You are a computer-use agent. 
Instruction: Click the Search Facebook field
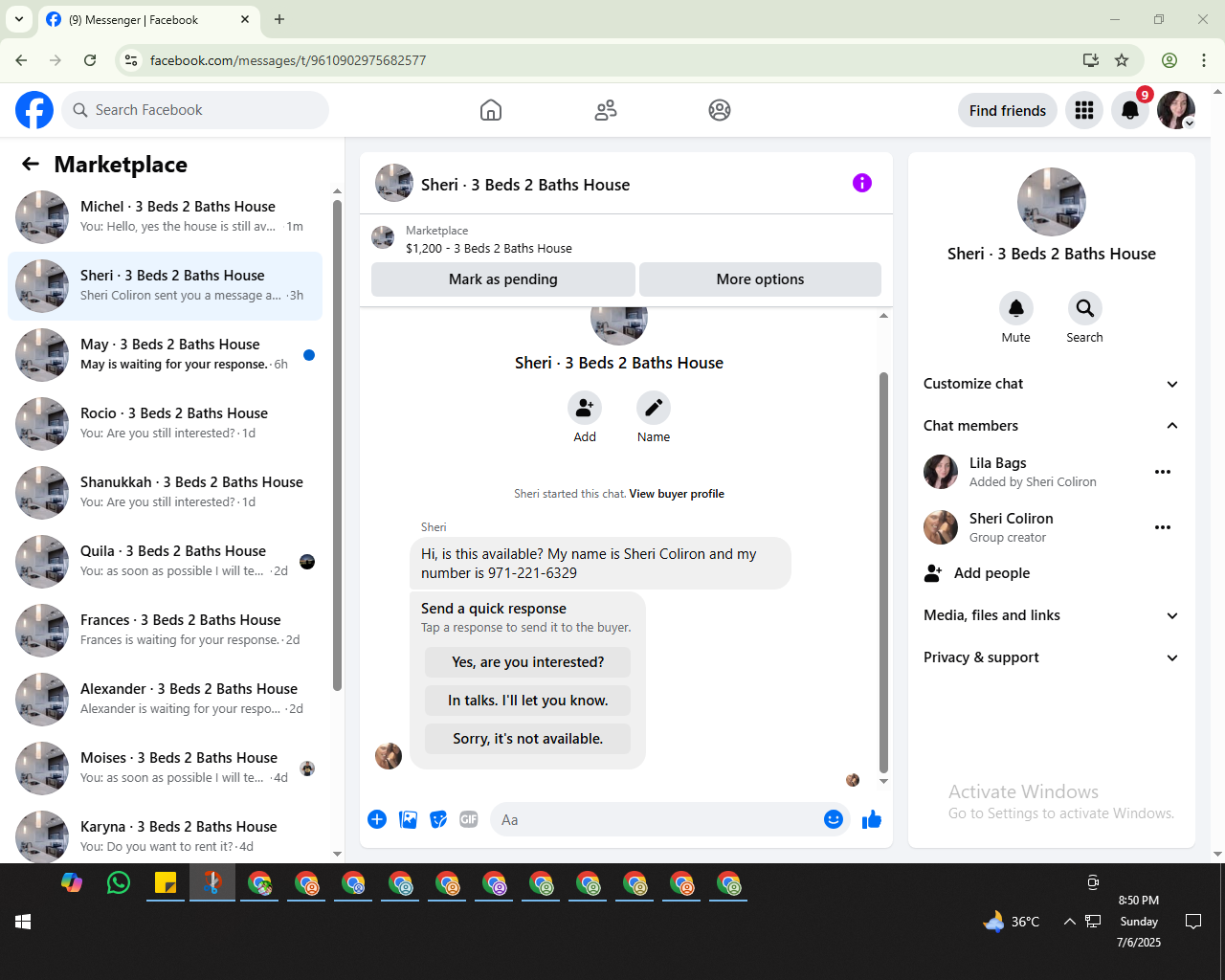(195, 110)
